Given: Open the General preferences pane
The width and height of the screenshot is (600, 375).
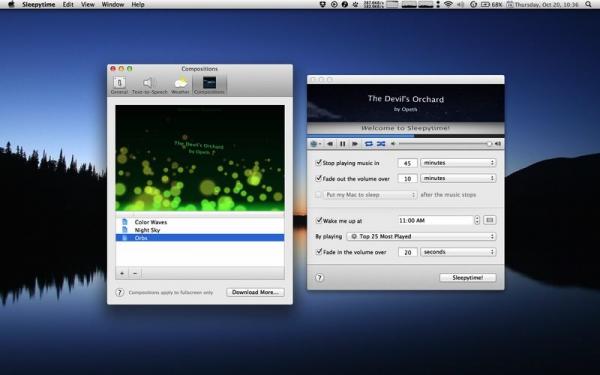Looking at the screenshot, I should pos(119,85).
